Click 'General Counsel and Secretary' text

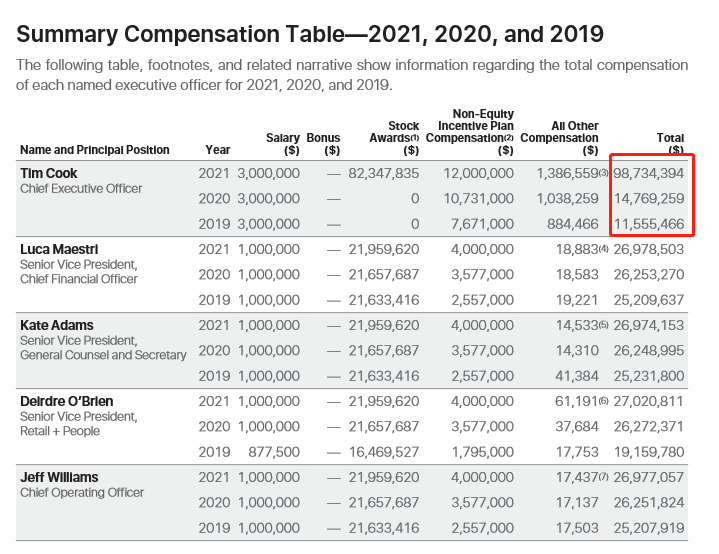click(x=103, y=355)
